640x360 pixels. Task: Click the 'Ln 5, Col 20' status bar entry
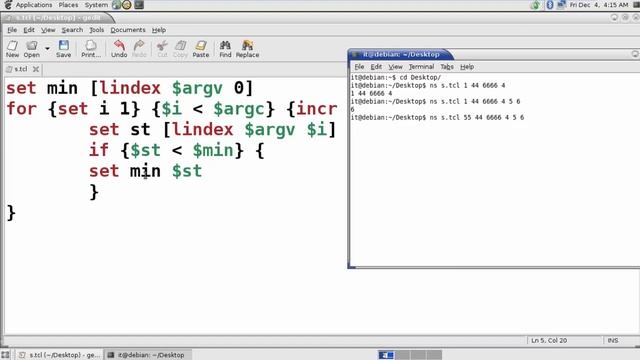(x=549, y=340)
